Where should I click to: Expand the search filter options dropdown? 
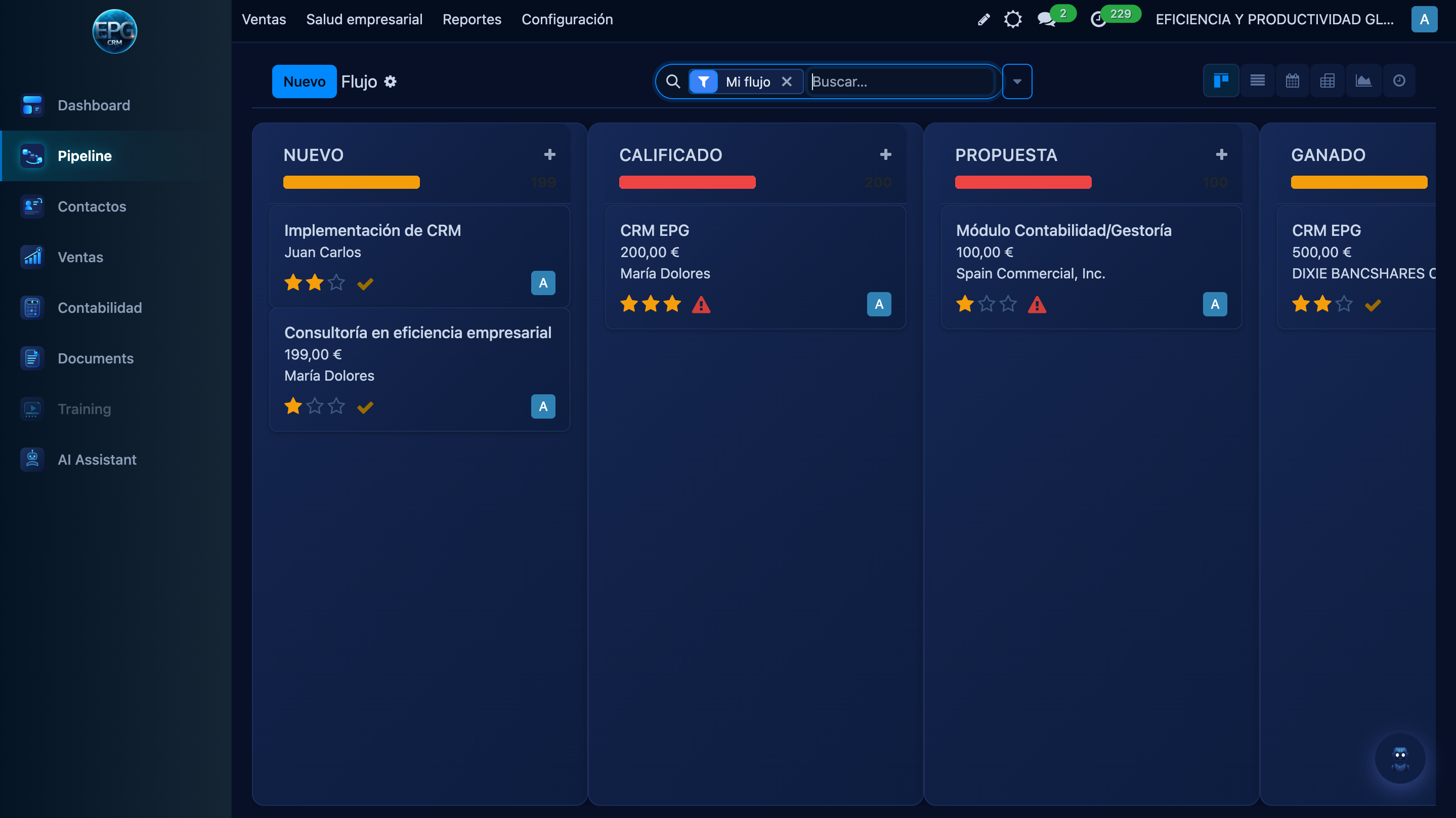click(1017, 81)
